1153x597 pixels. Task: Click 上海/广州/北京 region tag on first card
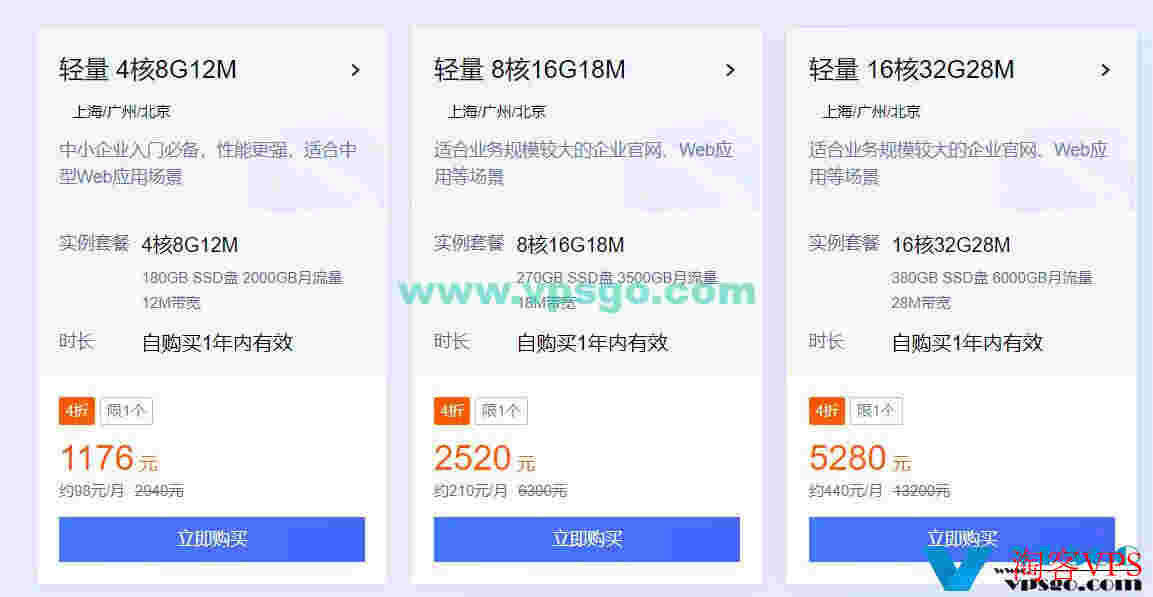pos(121,112)
